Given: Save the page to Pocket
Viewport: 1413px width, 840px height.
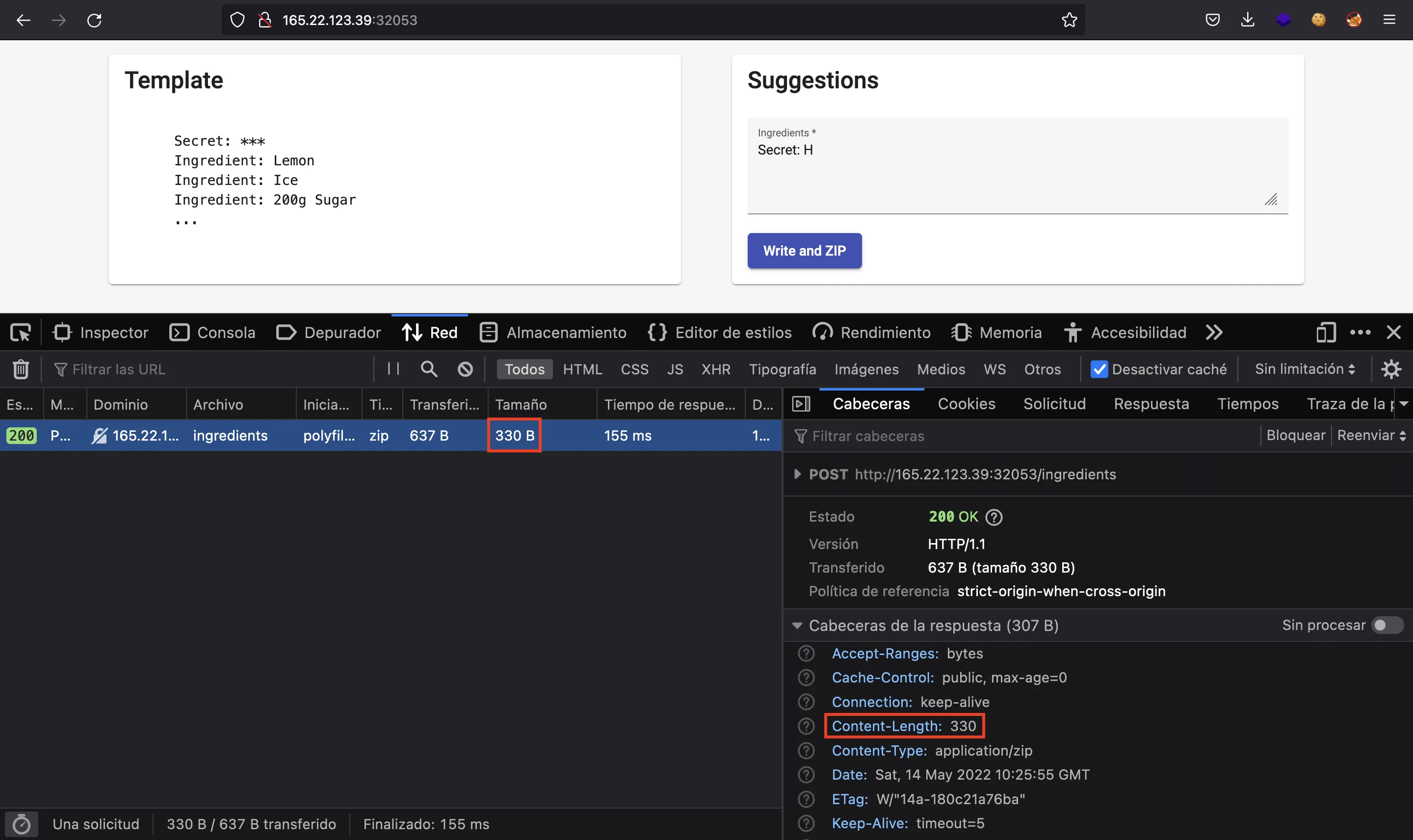Looking at the screenshot, I should click(1212, 21).
